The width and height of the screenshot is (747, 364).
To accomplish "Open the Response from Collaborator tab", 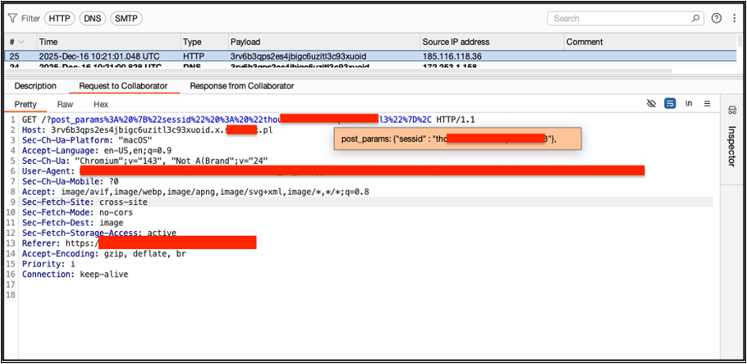I will 242,86.
